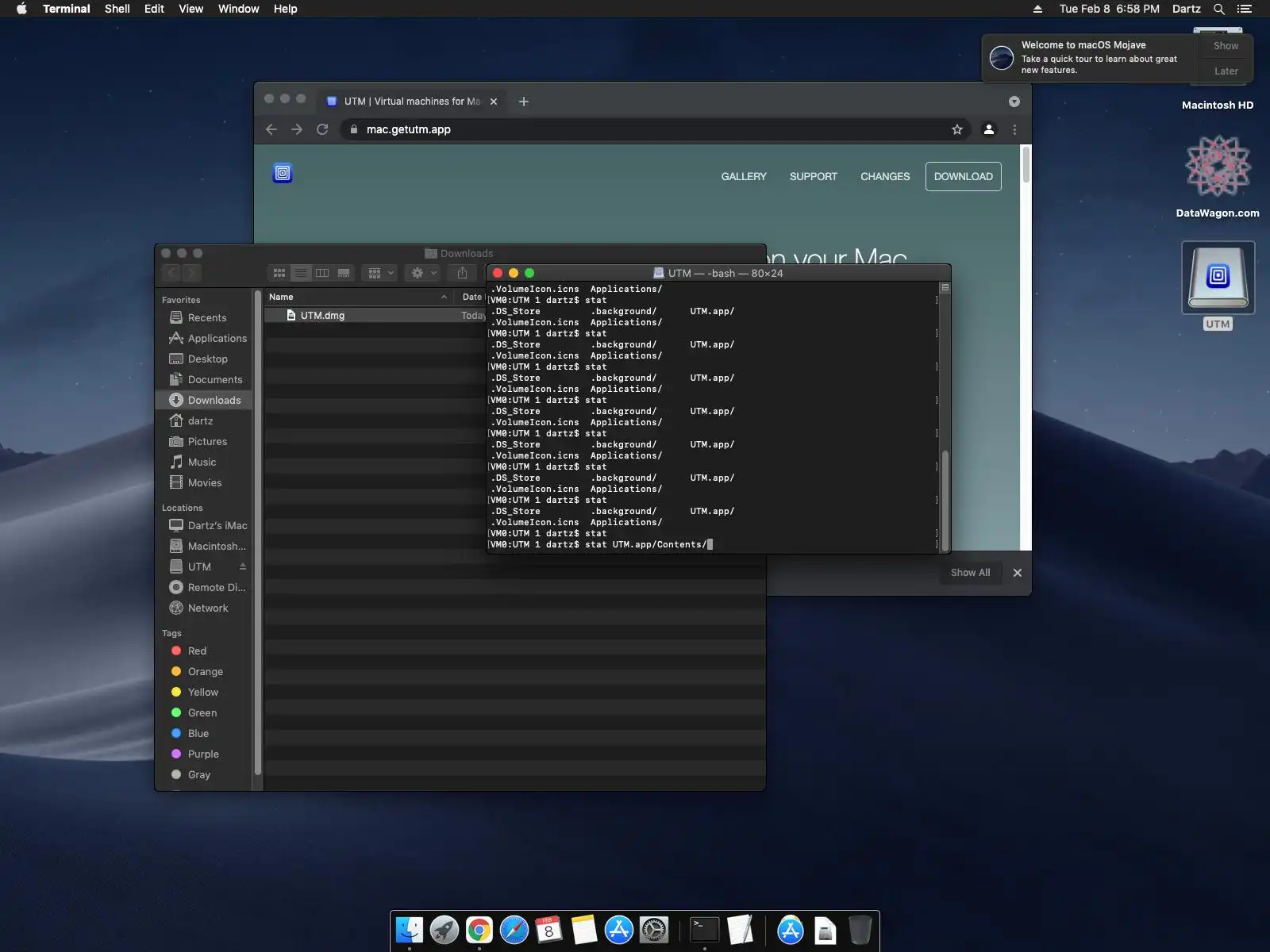Open a new Chrome tab
This screenshot has width=1270, height=952.
(524, 102)
